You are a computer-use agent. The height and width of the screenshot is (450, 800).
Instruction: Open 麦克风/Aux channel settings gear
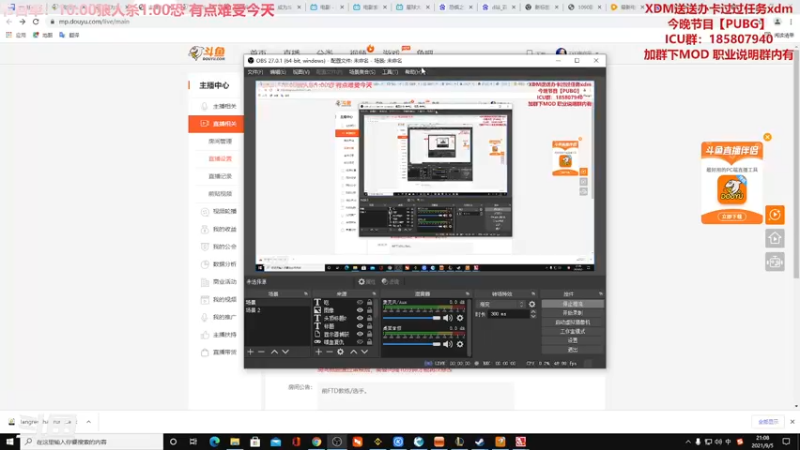460,318
